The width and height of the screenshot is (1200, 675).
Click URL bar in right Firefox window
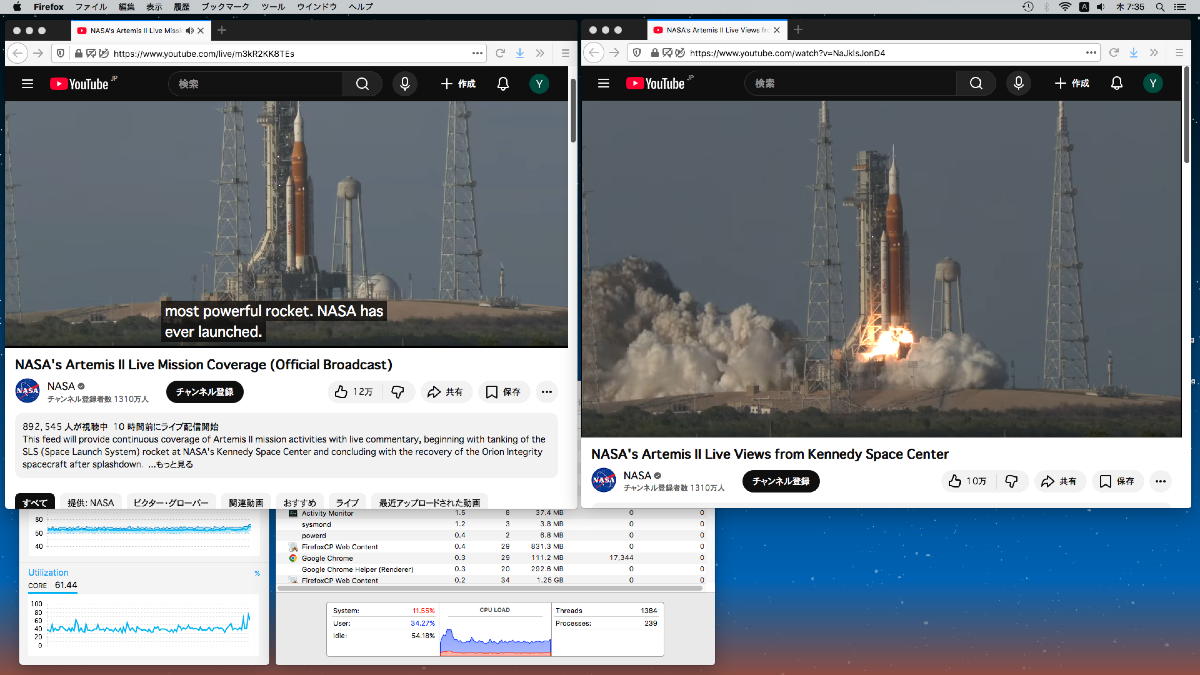[x=863, y=52]
